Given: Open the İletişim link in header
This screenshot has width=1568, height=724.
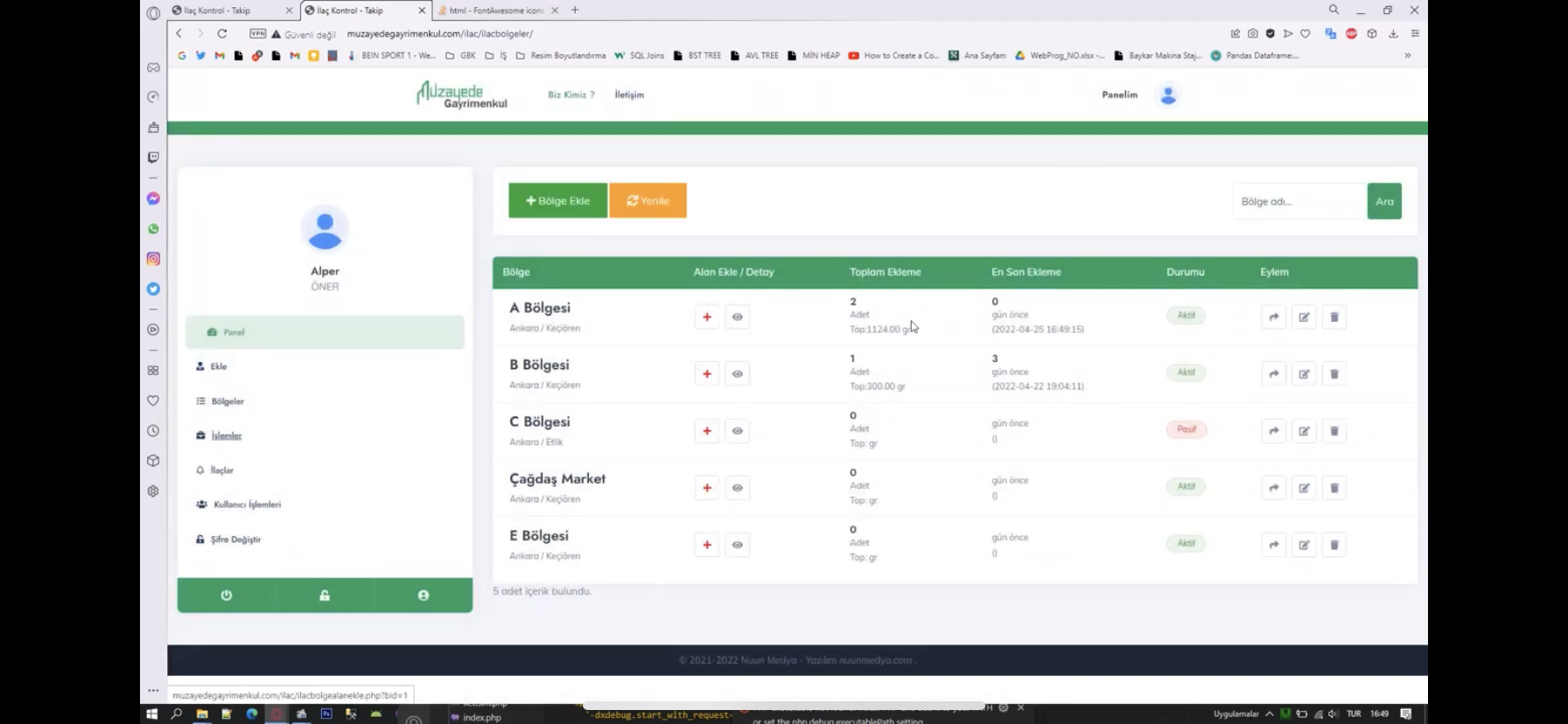Looking at the screenshot, I should (x=629, y=94).
